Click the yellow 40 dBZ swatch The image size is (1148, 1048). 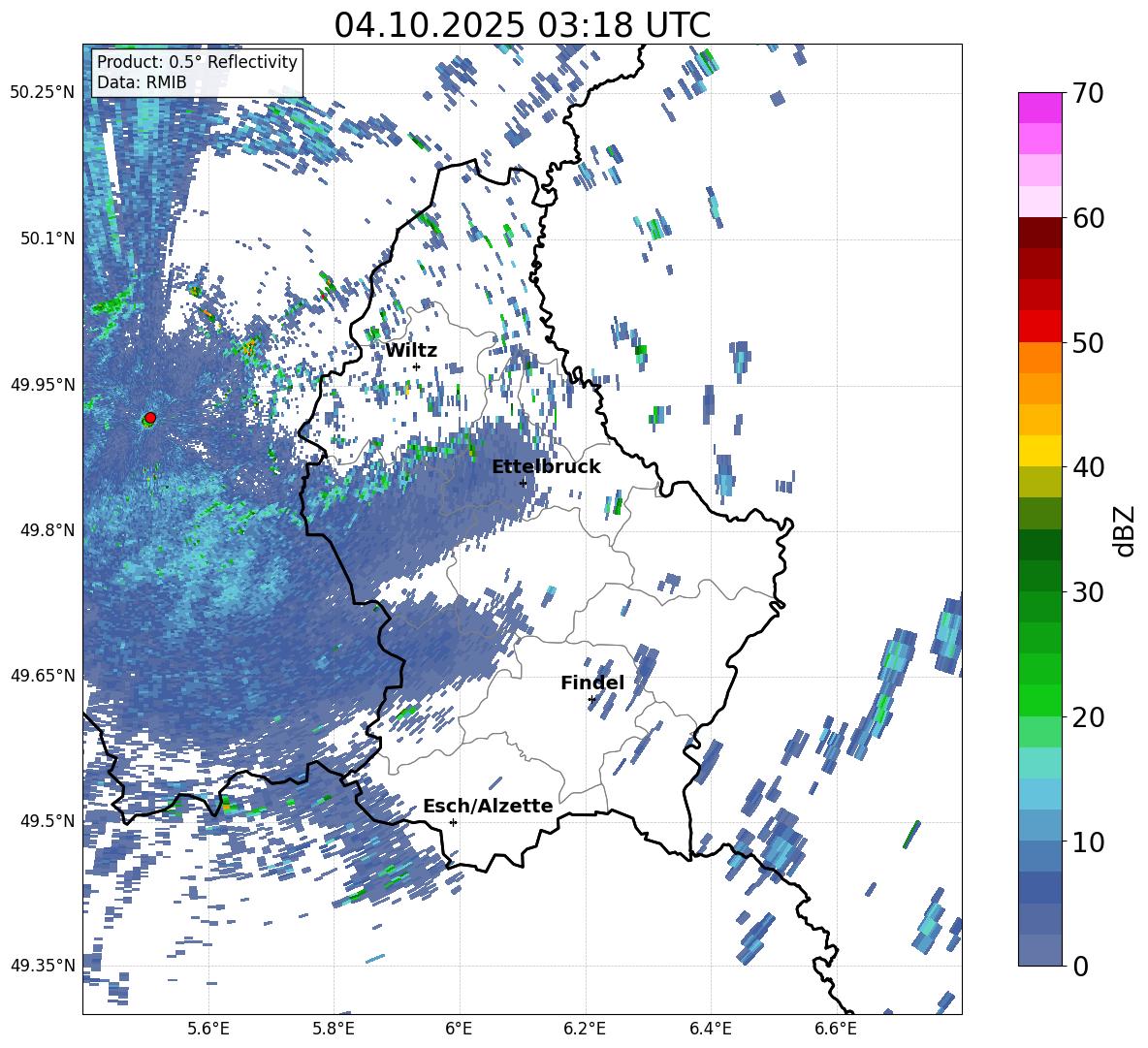[x=1039, y=451]
